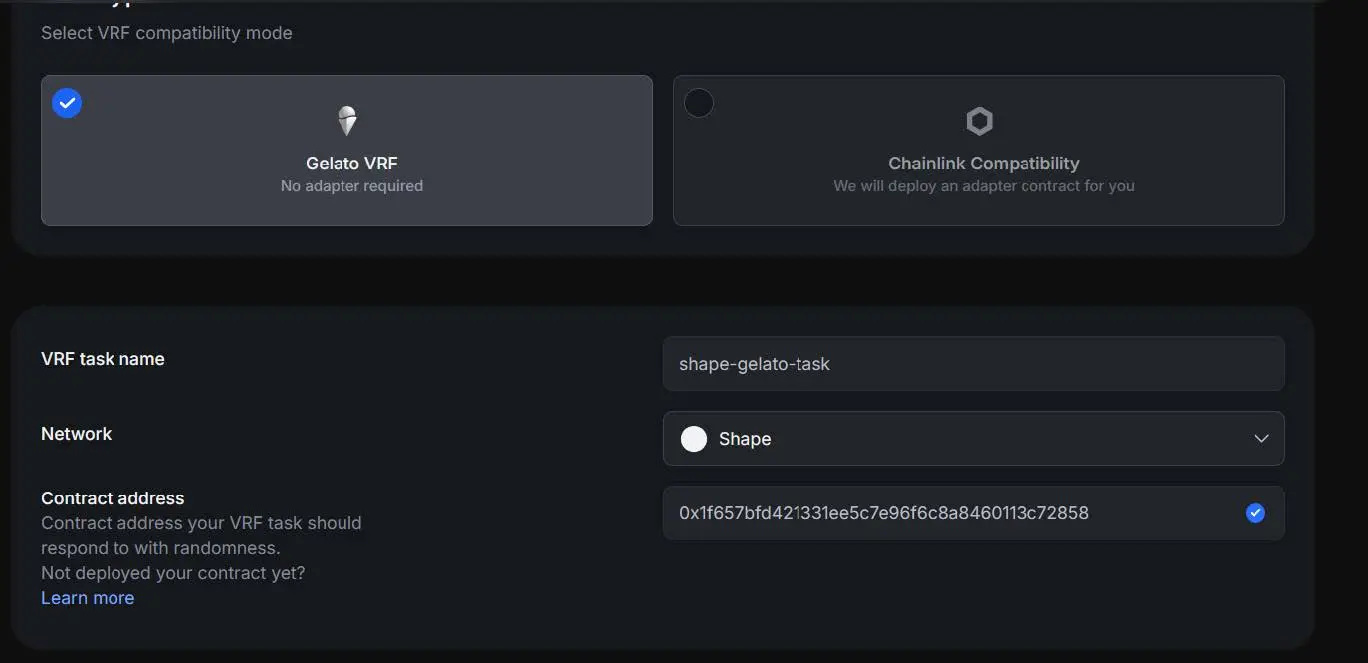The height and width of the screenshot is (663, 1368).
Task: Focus the VRF task name input field
Action: 972,364
